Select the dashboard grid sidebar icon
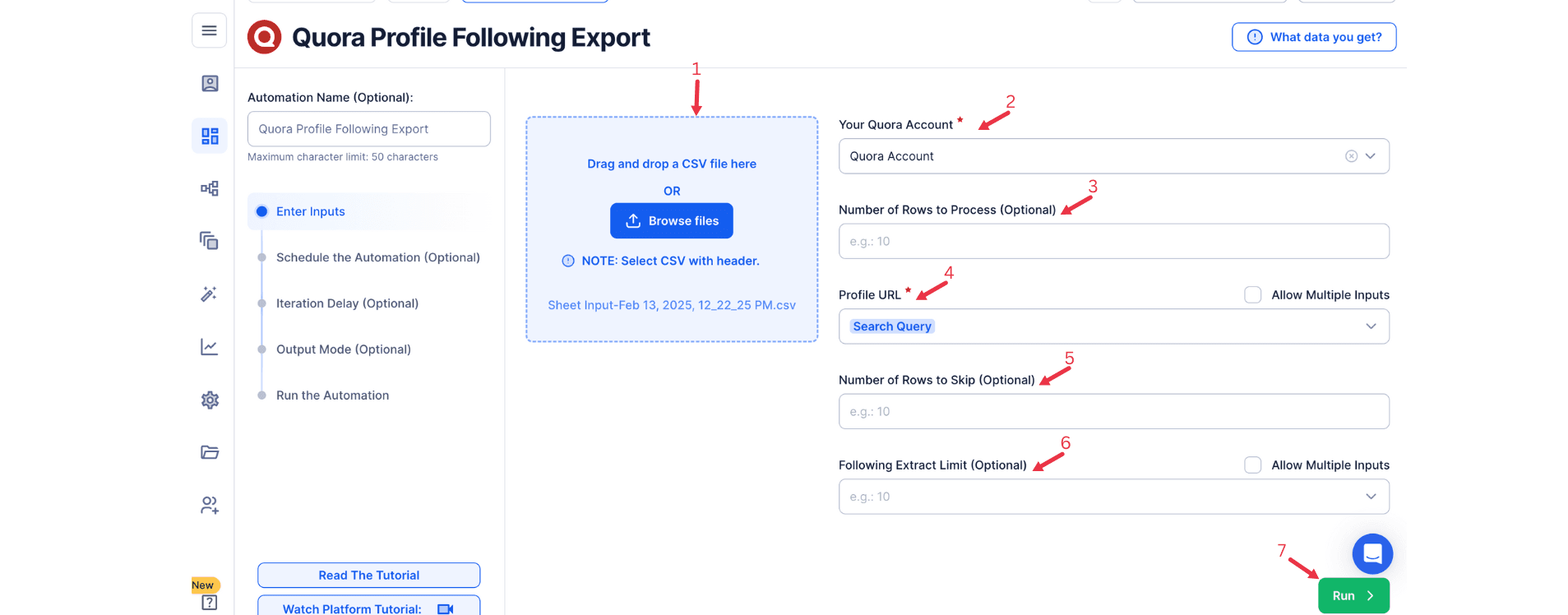This screenshot has height=615, width=1568. [x=210, y=136]
